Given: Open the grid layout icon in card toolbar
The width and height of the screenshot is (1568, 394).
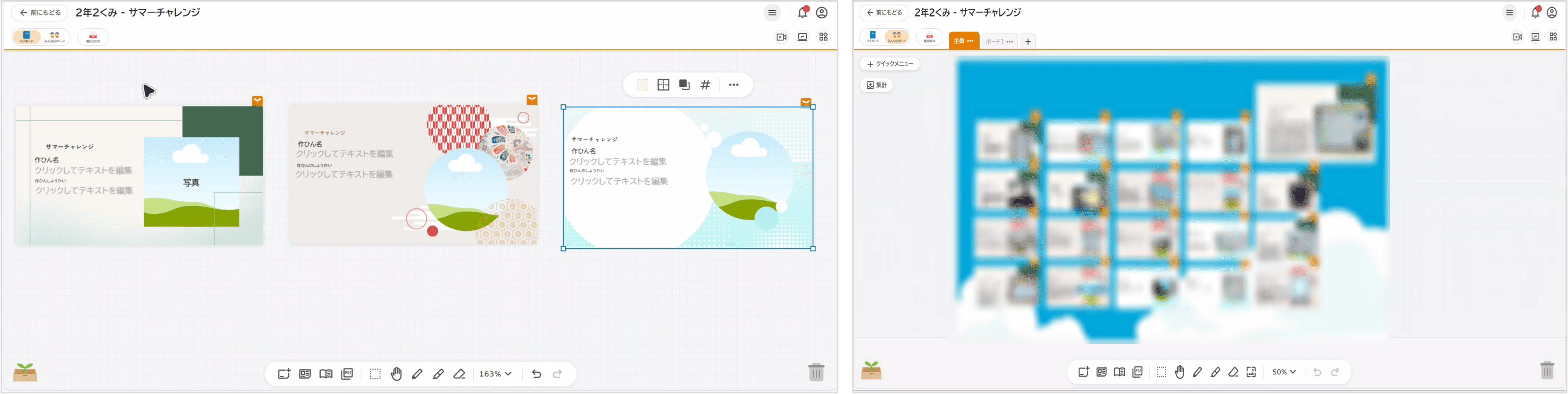Looking at the screenshot, I should (664, 85).
